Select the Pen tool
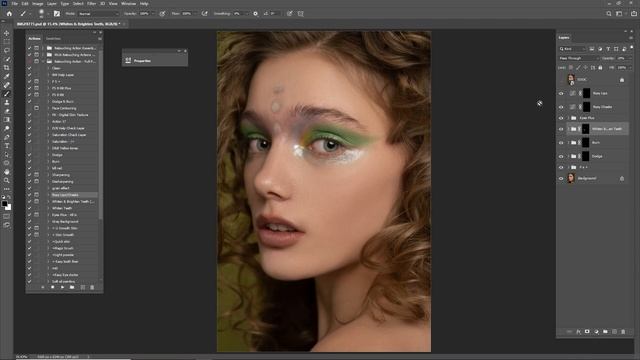The image size is (640, 360). tap(7, 137)
